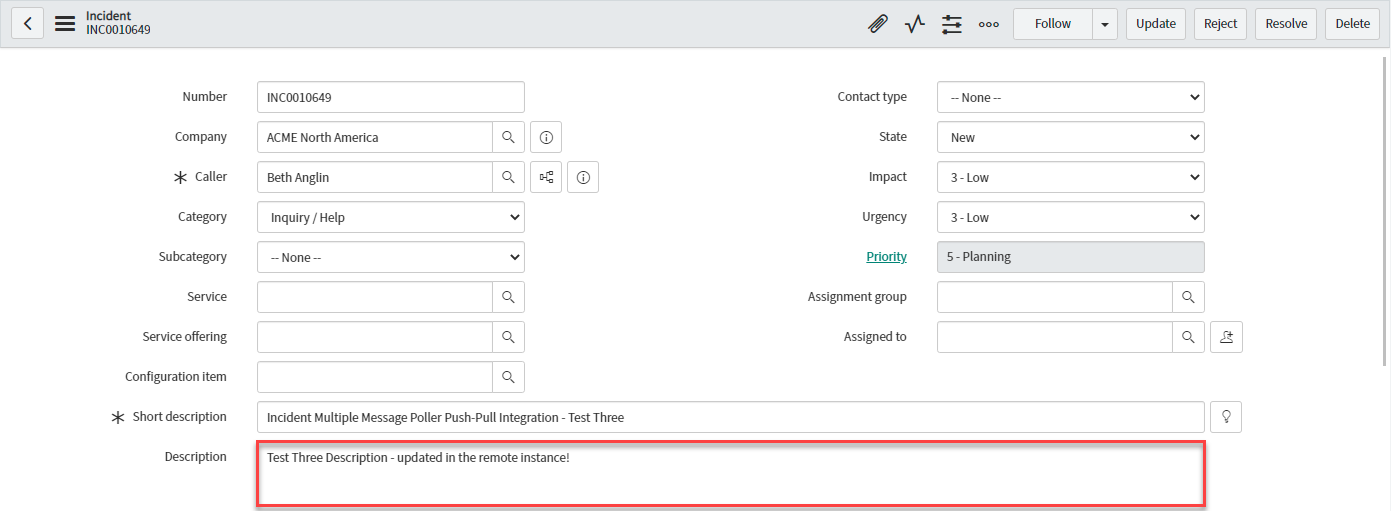Open the Contact type dropdown
This screenshot has width=1391, height=511.
(x=1070, y=97)
